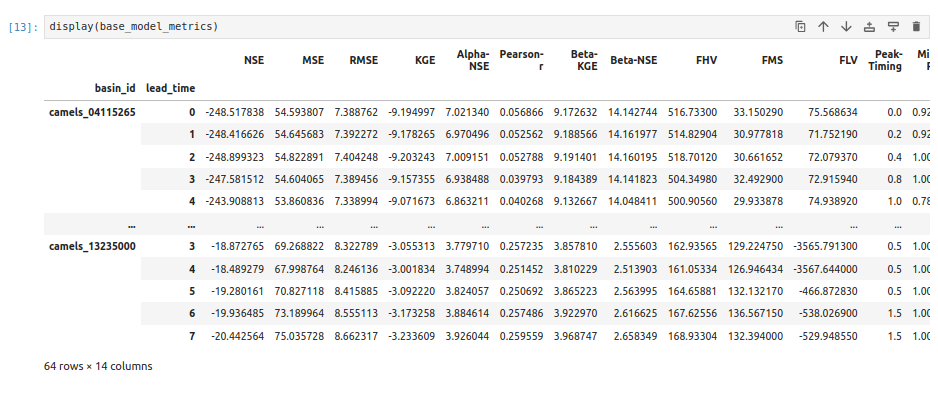Click the FMS column header
The image size is (938, 398).
tap(772, 60)
